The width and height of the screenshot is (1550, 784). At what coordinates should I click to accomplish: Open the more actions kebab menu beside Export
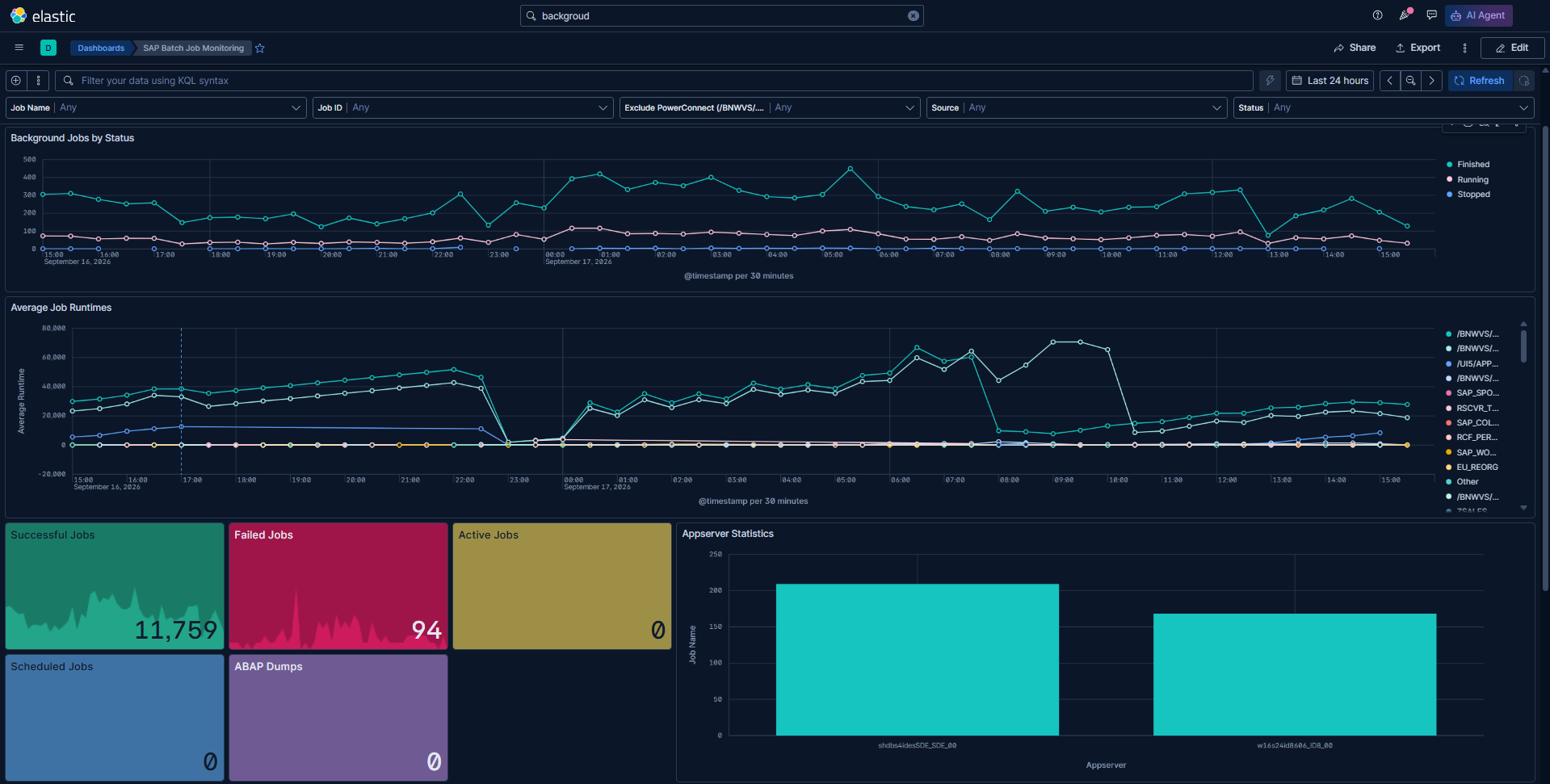tap(1464, 48)
